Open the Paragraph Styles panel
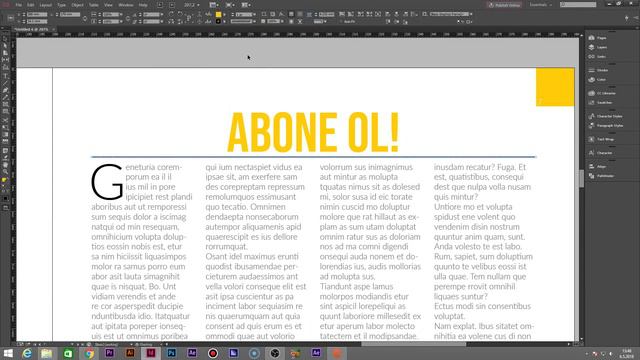Image resolution: width=640 pixels, height=360 pixels. 605,126
